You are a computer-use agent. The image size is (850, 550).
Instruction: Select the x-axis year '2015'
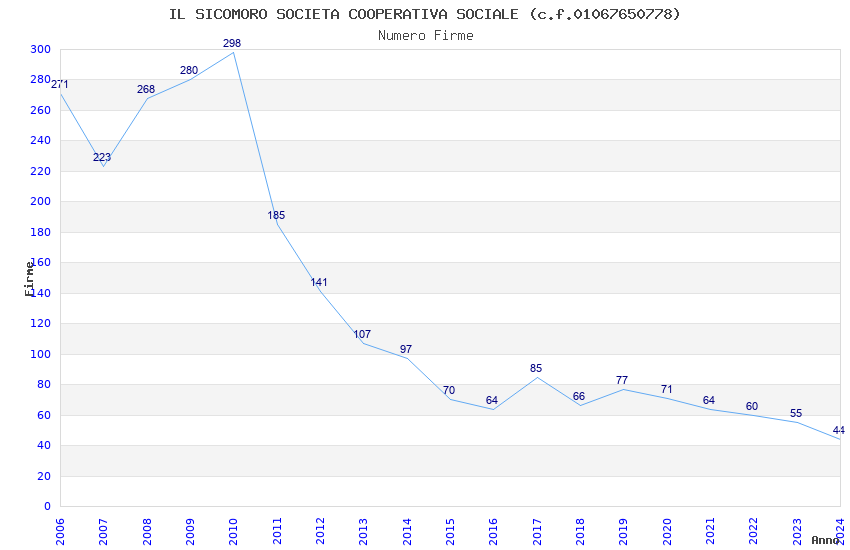[450, 532]
